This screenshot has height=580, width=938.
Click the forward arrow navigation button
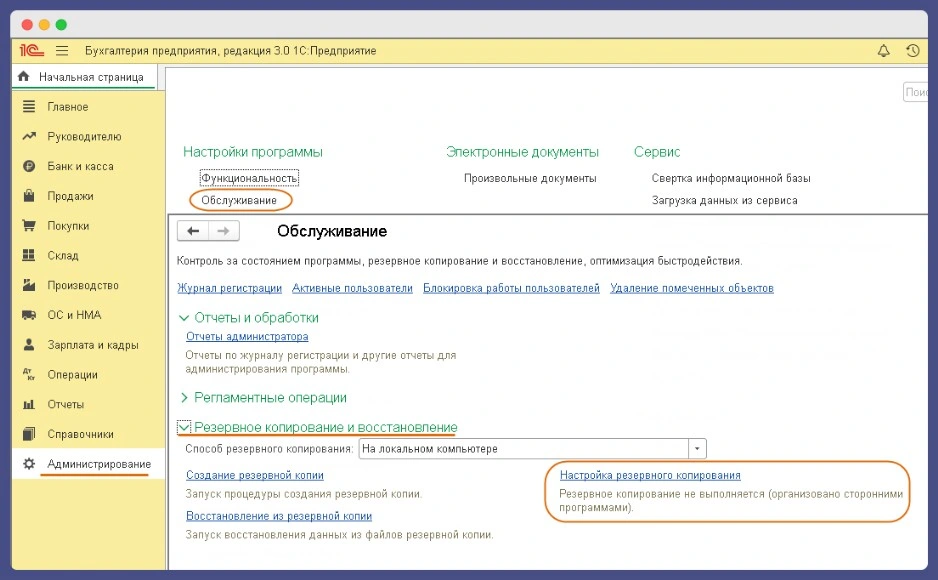pyautogui.click(x=224, y=231)
